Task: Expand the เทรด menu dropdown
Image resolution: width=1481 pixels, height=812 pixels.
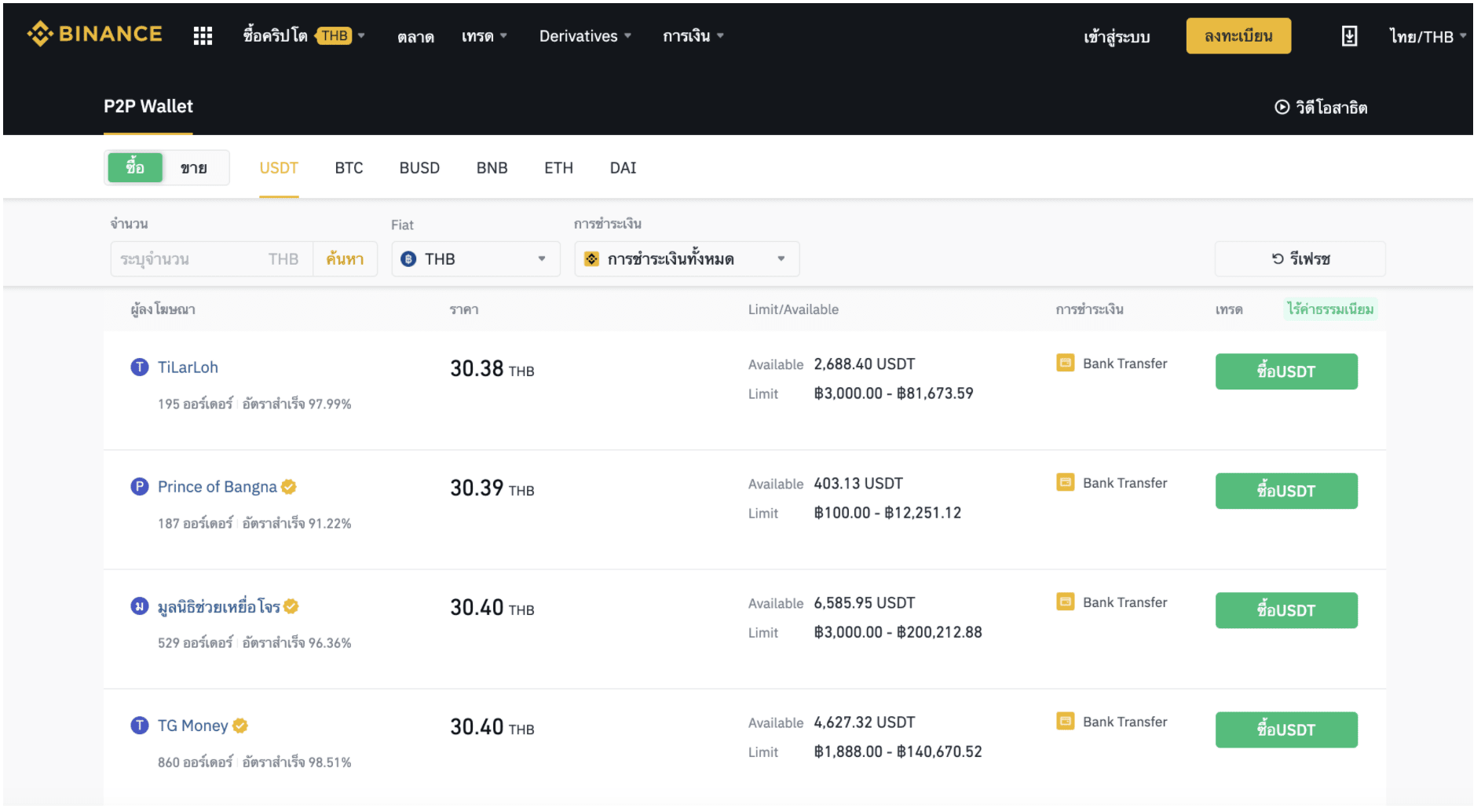Action: point(484,36)
